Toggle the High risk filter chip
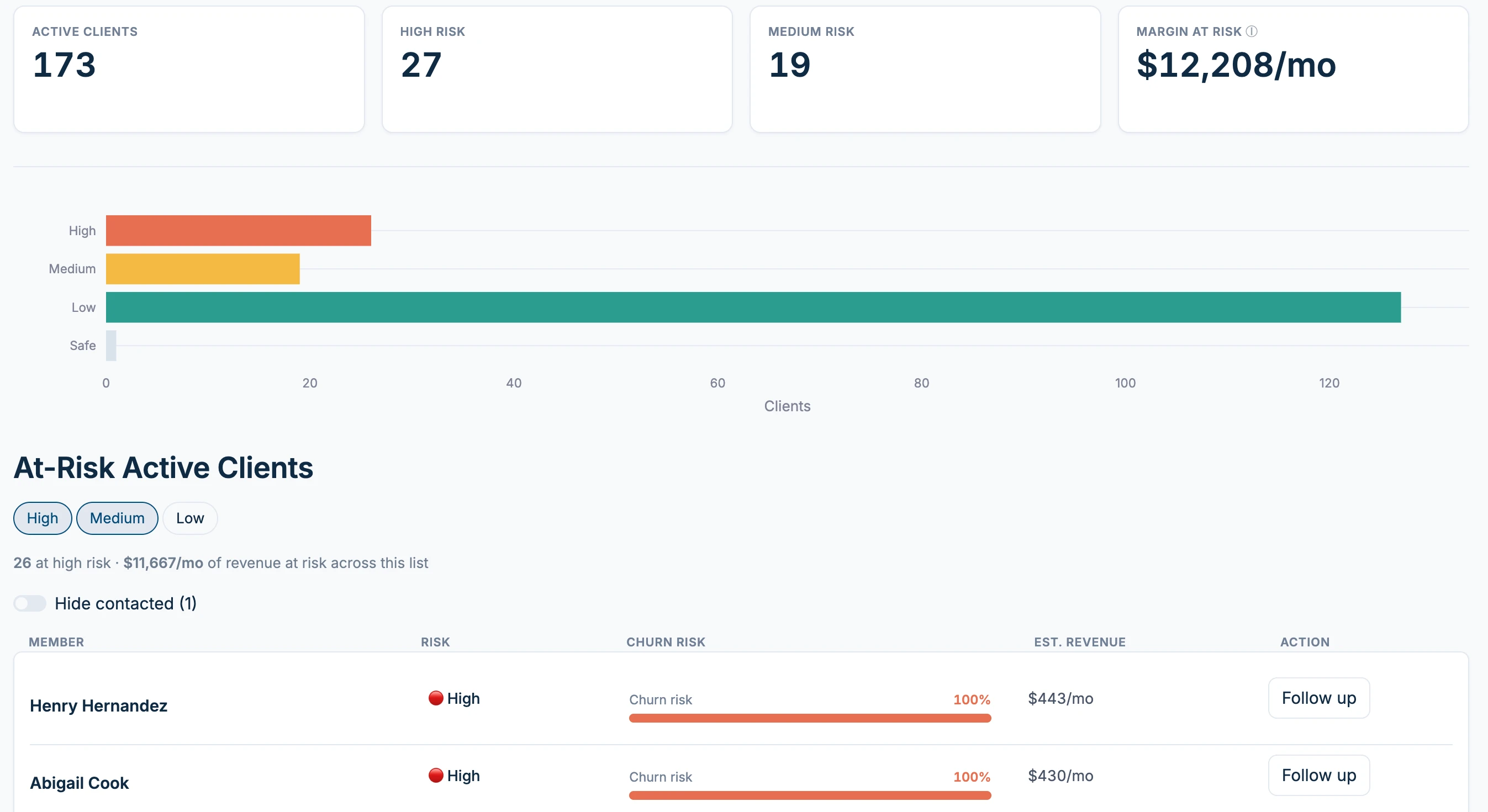 coord(43,518)
